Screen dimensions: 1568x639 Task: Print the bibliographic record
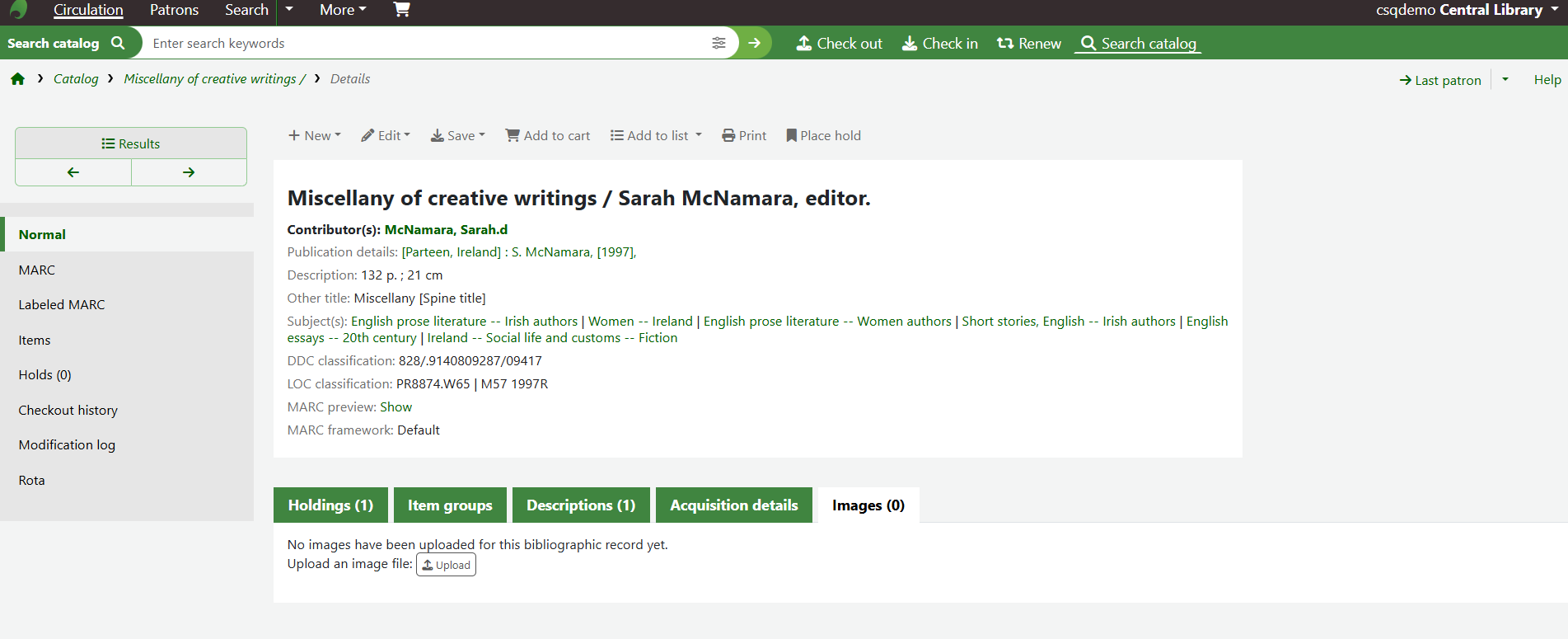(744, 136)
